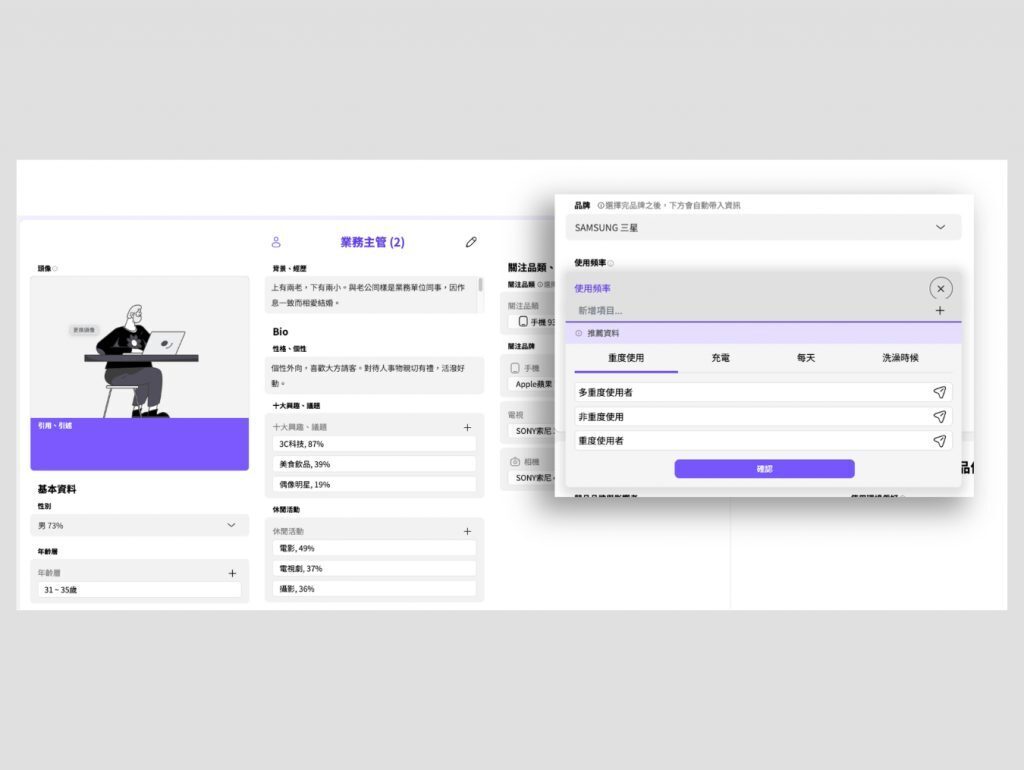Click the scrollbar of 背景、經歷 text box

pyautogui.click(x=481, y=285)
